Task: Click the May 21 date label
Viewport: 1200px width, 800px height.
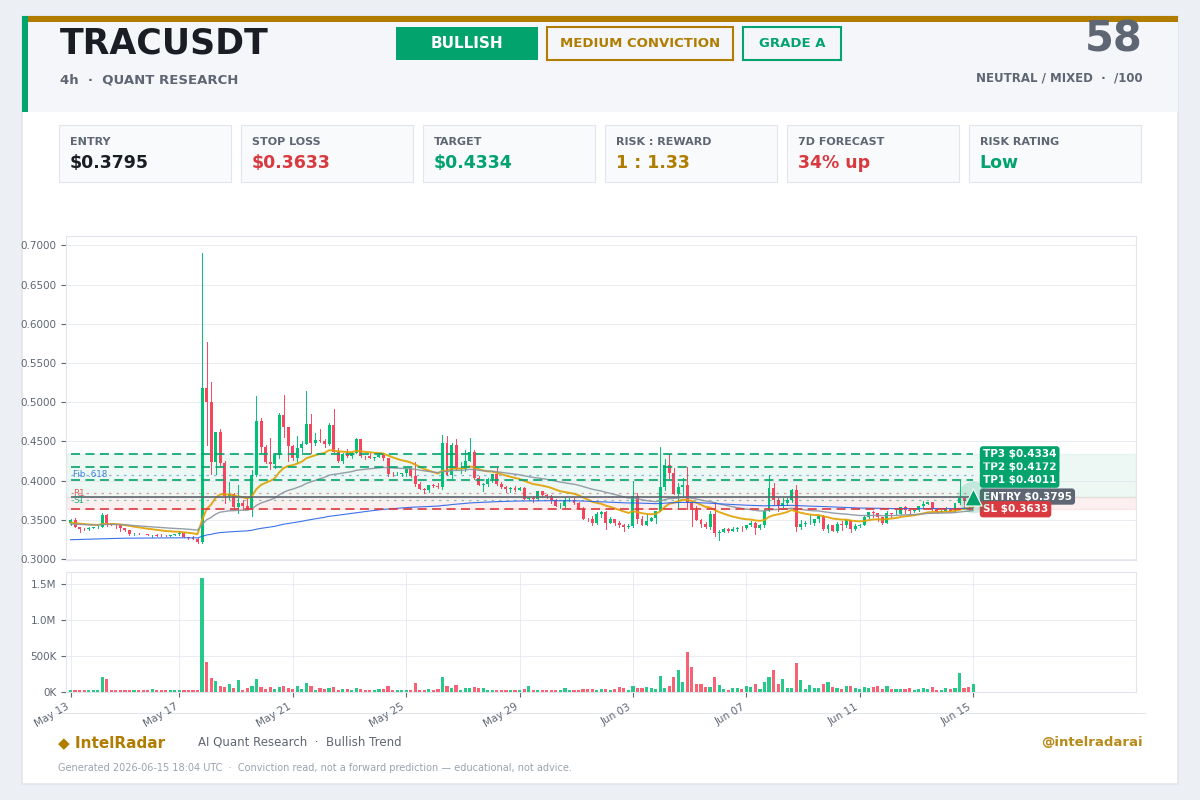Action: 273,714
